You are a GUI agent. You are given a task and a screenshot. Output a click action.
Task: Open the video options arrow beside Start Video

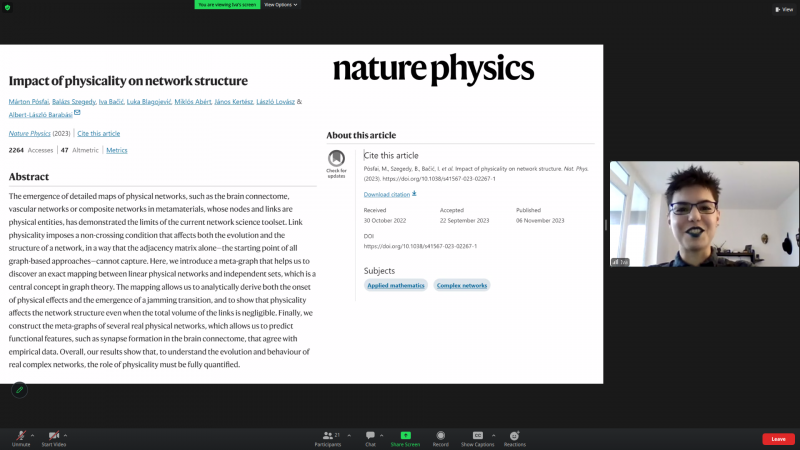point(65,435)
